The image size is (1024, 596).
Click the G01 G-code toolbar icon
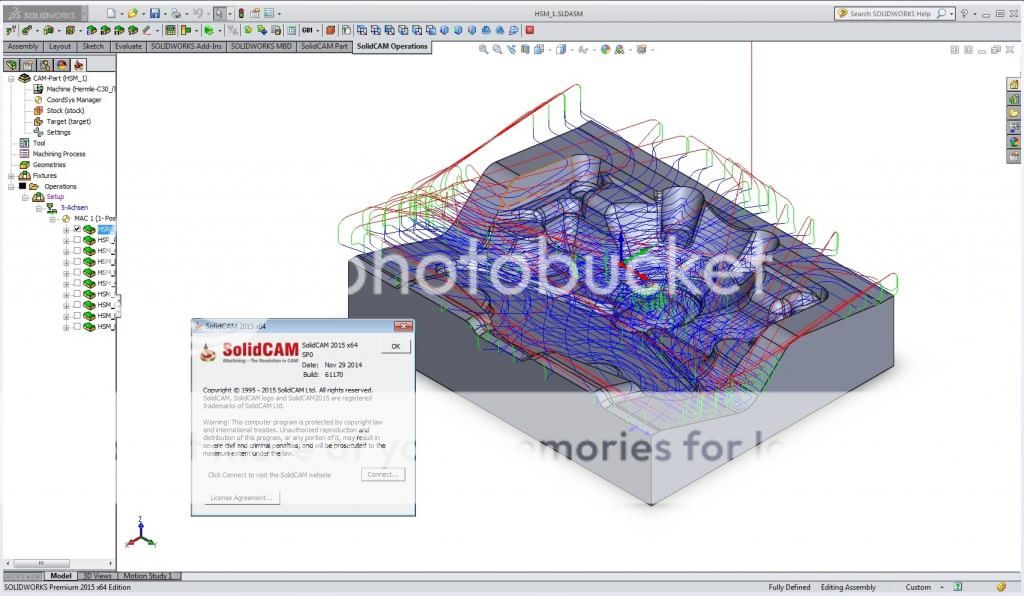306,30
